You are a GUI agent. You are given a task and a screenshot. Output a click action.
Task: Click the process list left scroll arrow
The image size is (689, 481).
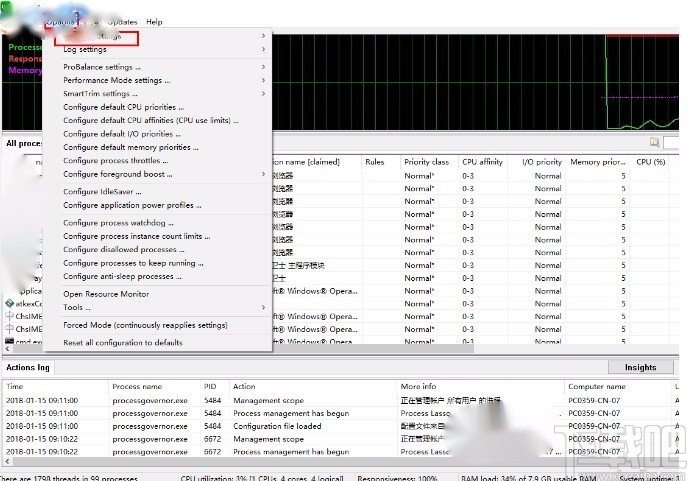7,349
